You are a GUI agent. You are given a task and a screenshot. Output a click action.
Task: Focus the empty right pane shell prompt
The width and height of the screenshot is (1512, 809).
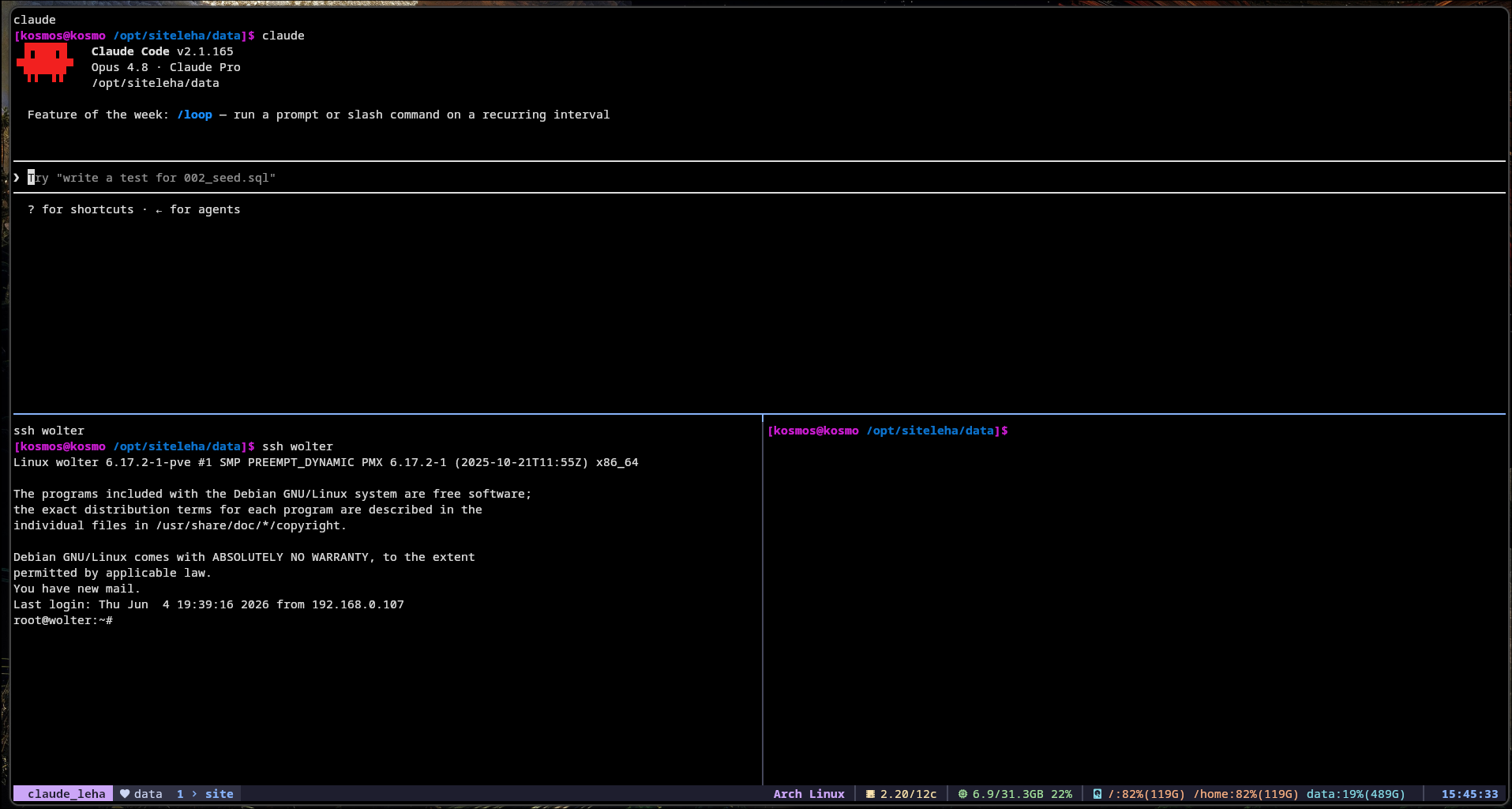point(887,431)
